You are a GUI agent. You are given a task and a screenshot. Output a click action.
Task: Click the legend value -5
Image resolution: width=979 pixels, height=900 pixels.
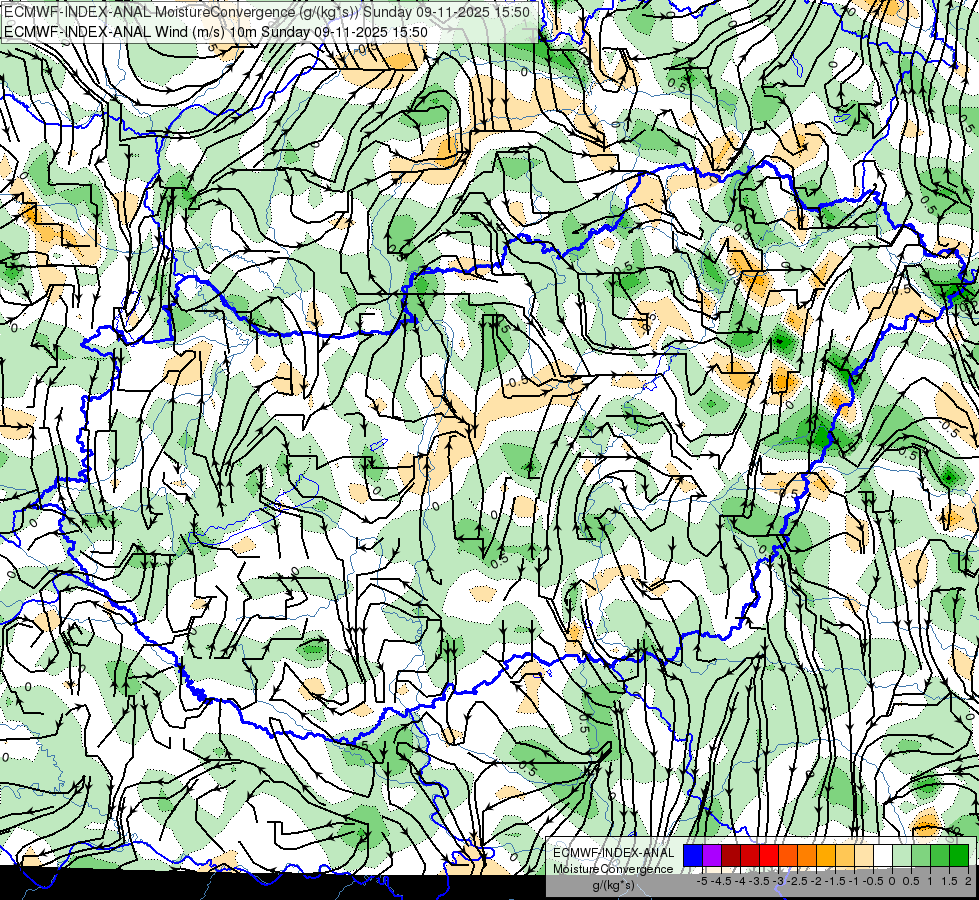click(702, 881)
